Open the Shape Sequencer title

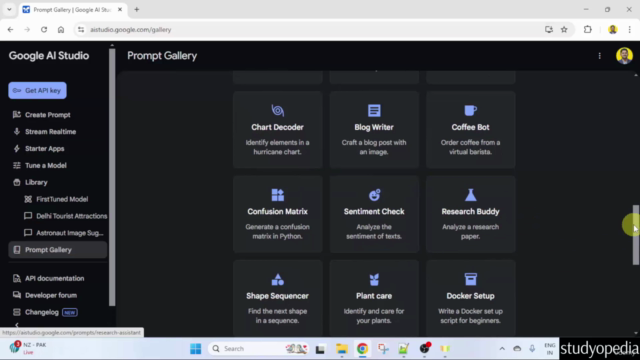(x=278, y=296)
